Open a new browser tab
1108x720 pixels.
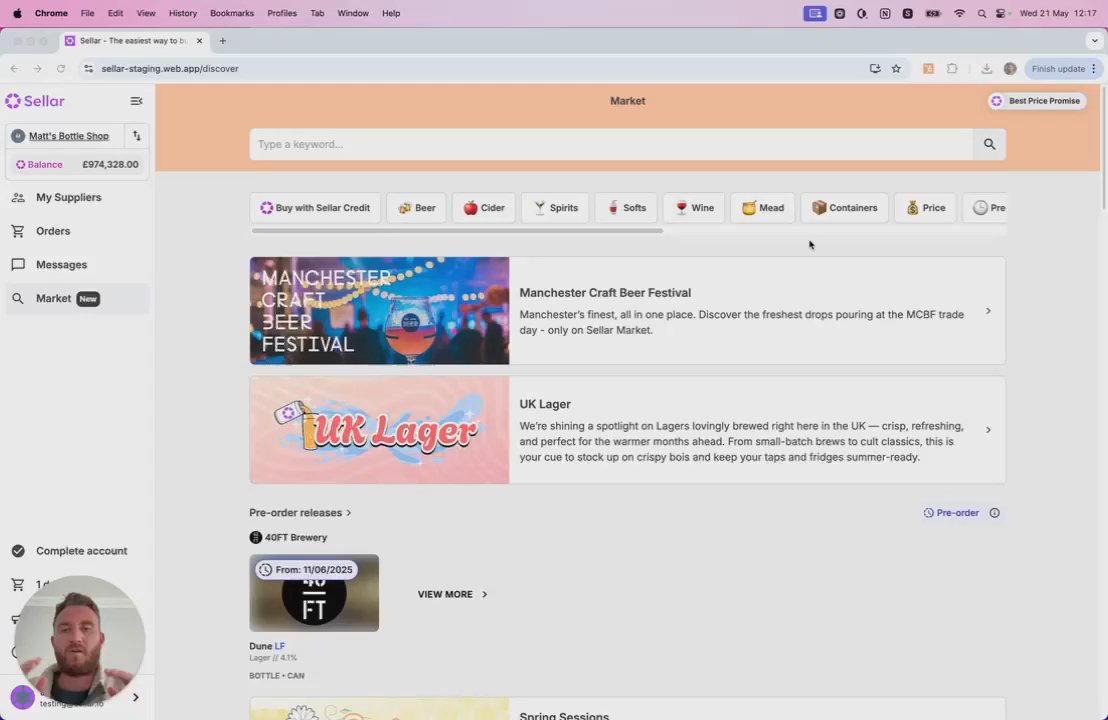(223, 41)
